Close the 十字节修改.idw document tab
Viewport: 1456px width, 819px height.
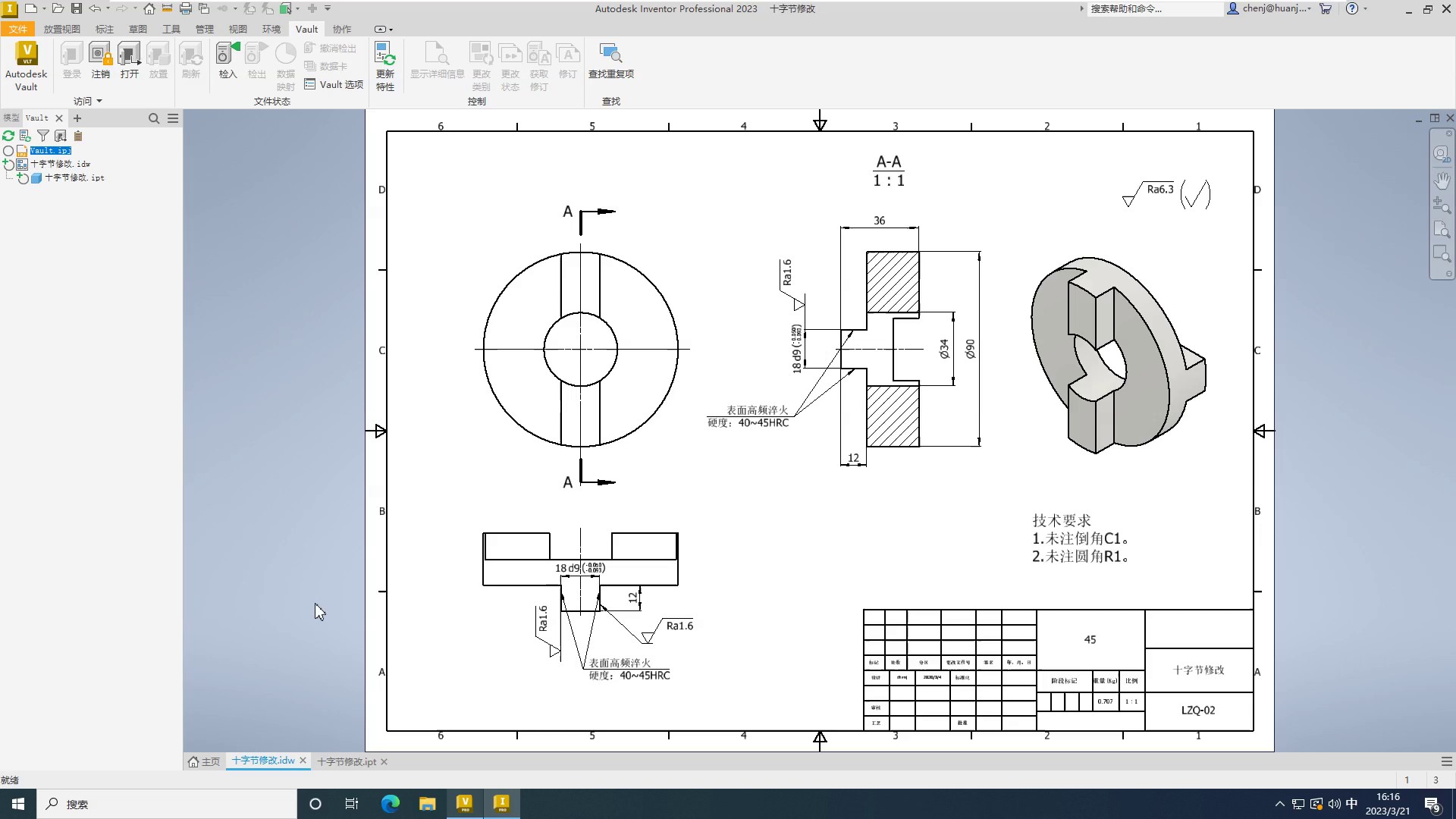point(303,761)
